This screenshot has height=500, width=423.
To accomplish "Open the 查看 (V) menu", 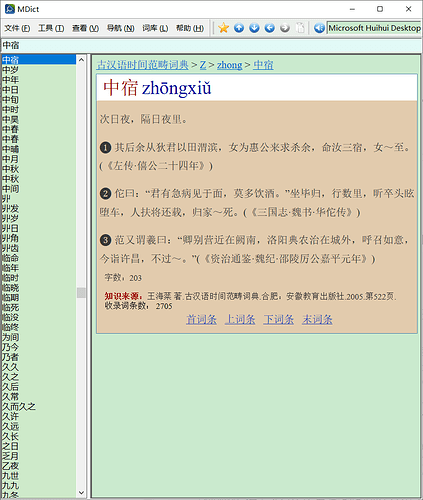I will pyautogui.click(x=85, y=28).
